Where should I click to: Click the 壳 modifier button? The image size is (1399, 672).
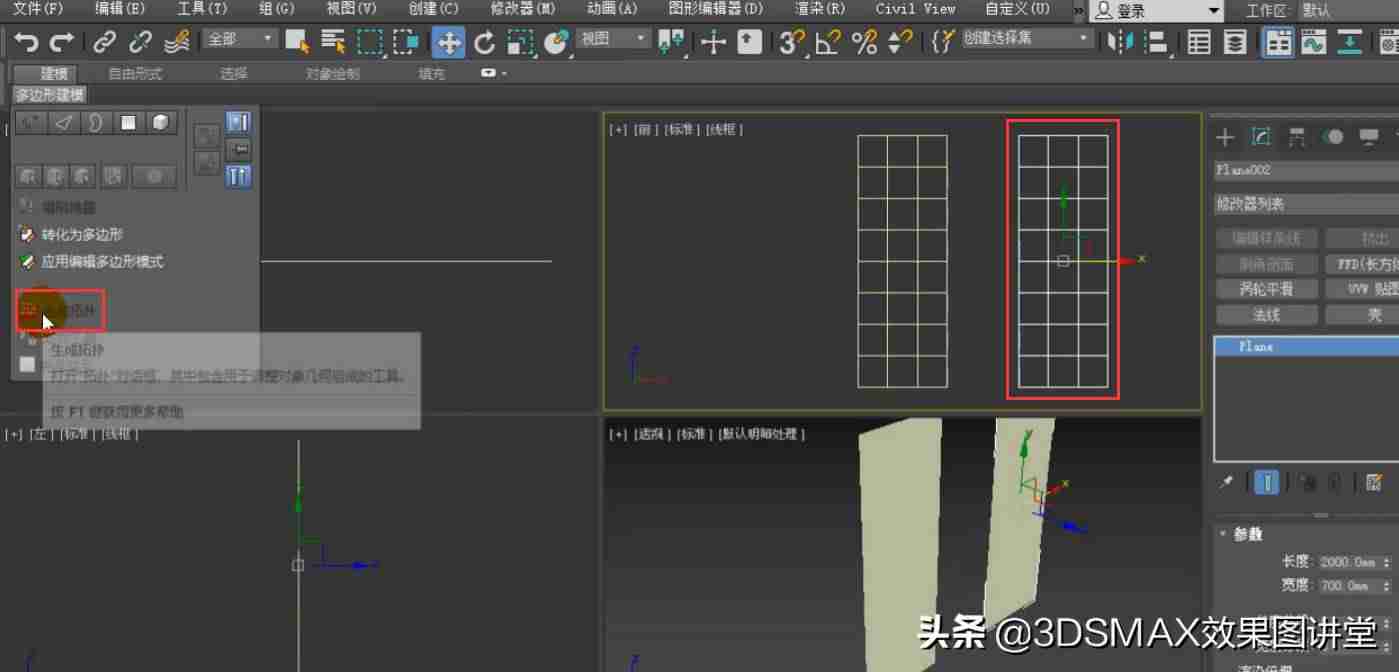tap(1364, 315)
